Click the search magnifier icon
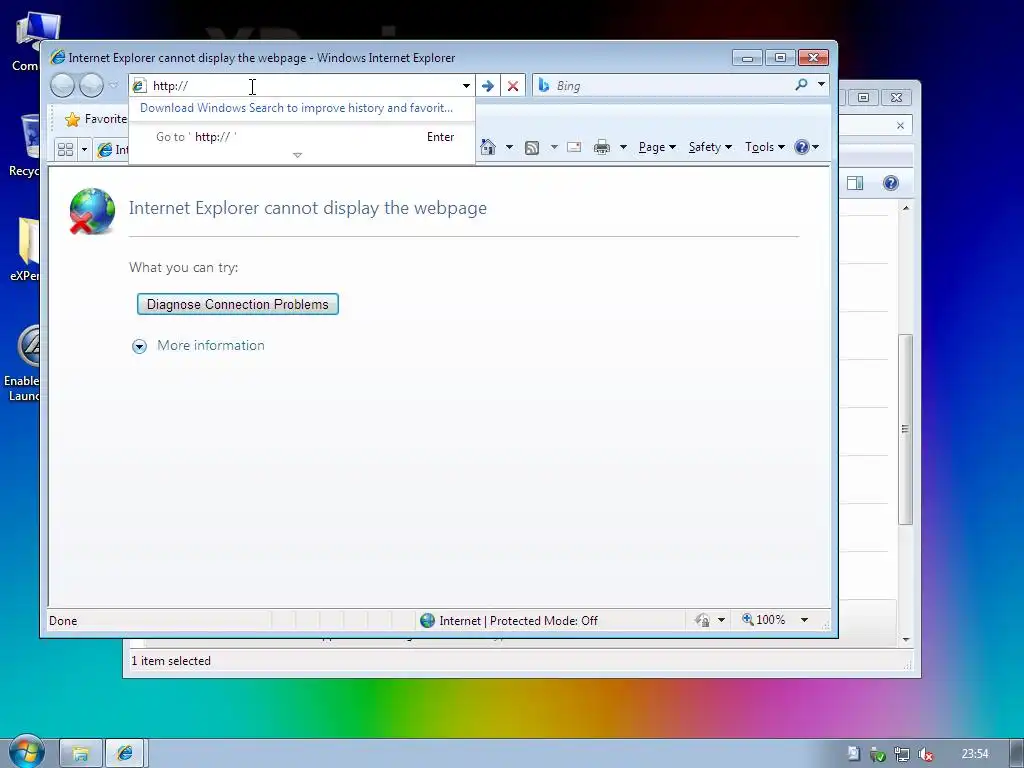The image size is (1024, 768). pyautogui.click(x=801, y=84)
